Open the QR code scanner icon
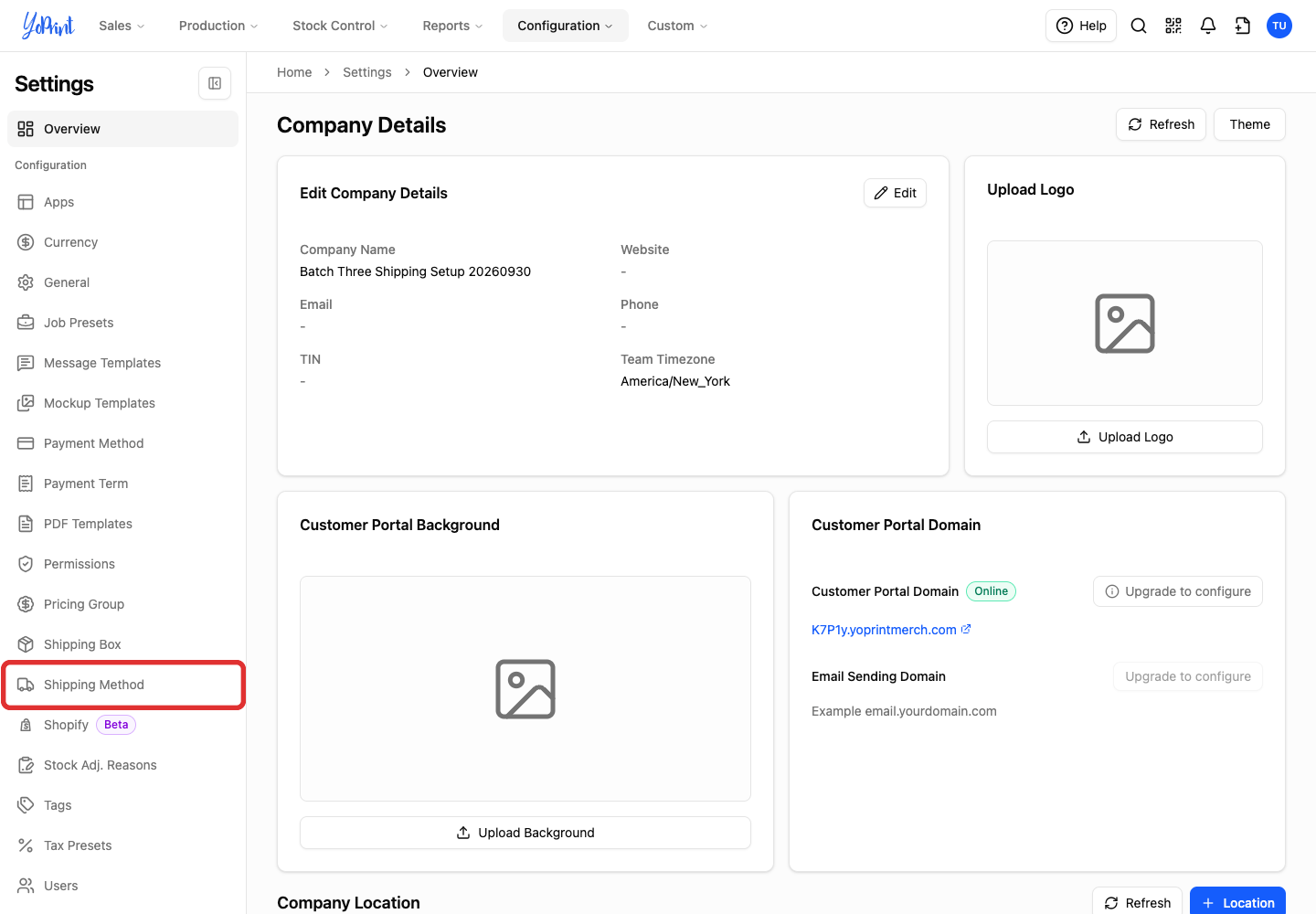Image resolution: width=1316 pixels, height=914 pixels. [x=1173, y=26]
